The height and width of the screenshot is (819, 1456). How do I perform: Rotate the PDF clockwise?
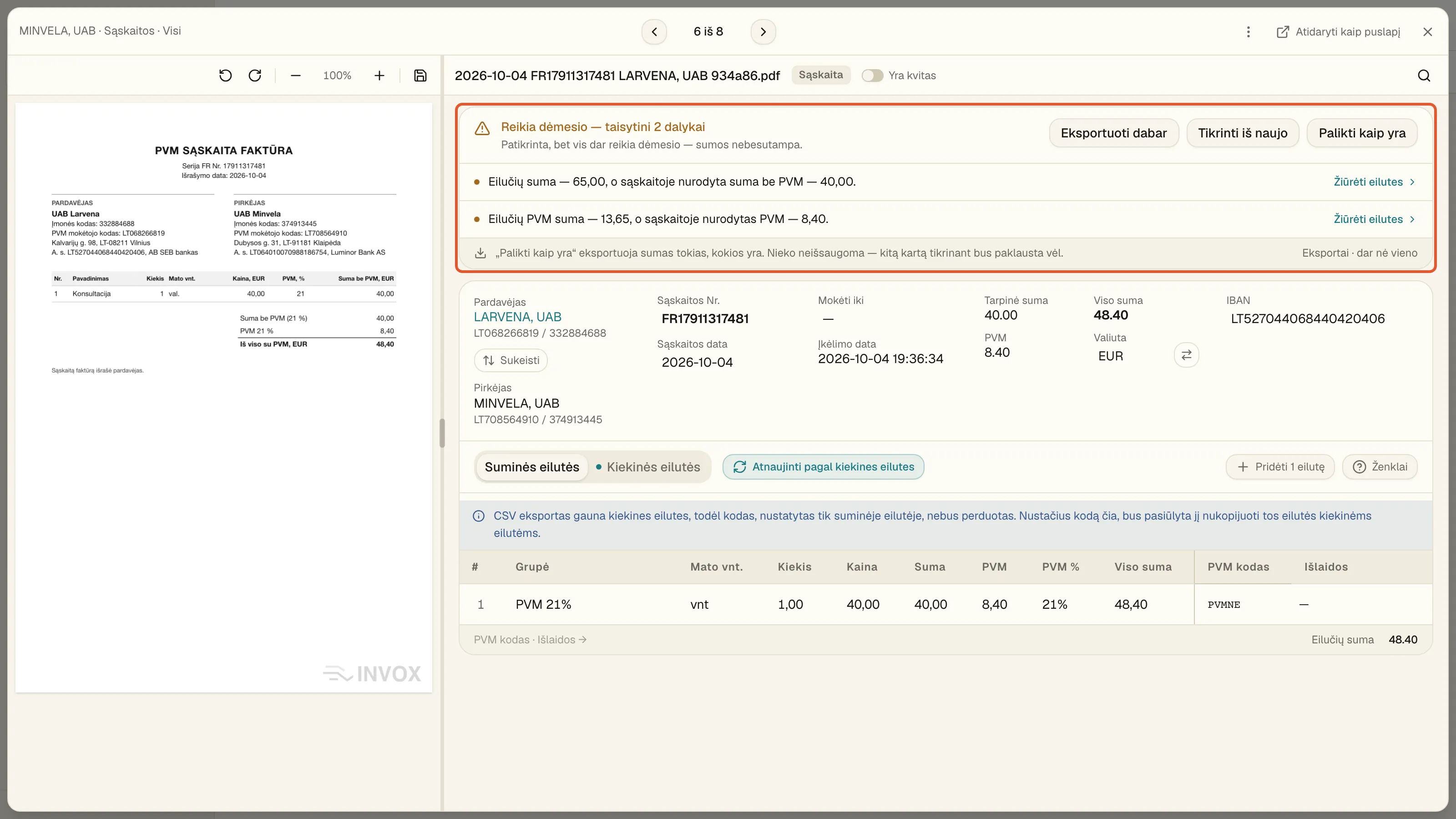click(255, 75)
